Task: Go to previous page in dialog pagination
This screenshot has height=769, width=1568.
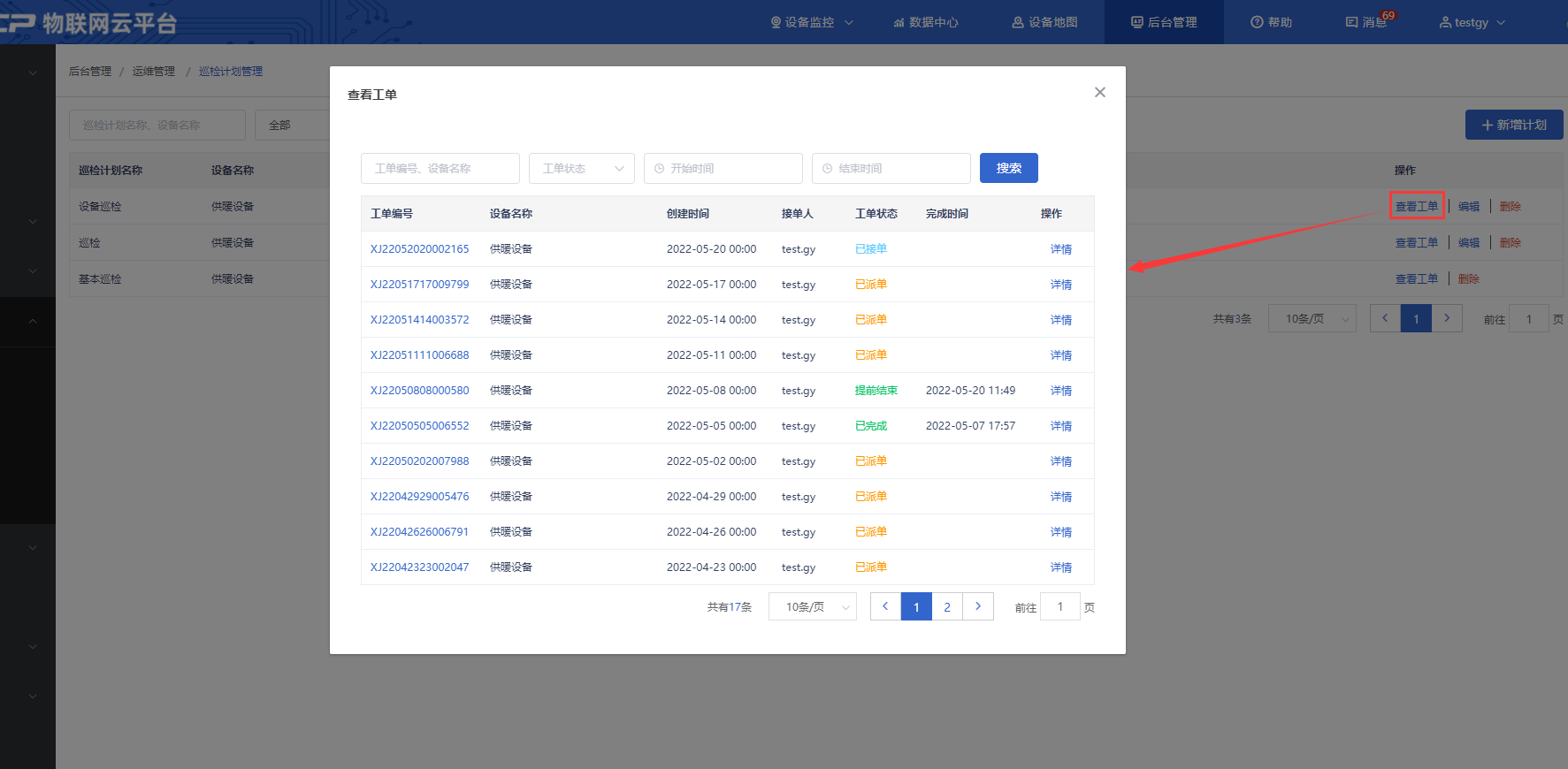Action: coord(885,606)
